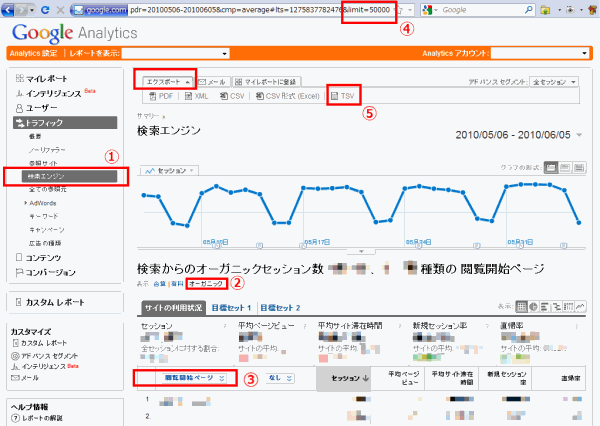The image size is (600, 426).
Task: Collapse the graph with the small arrow below chart
Action: (361, 251)
